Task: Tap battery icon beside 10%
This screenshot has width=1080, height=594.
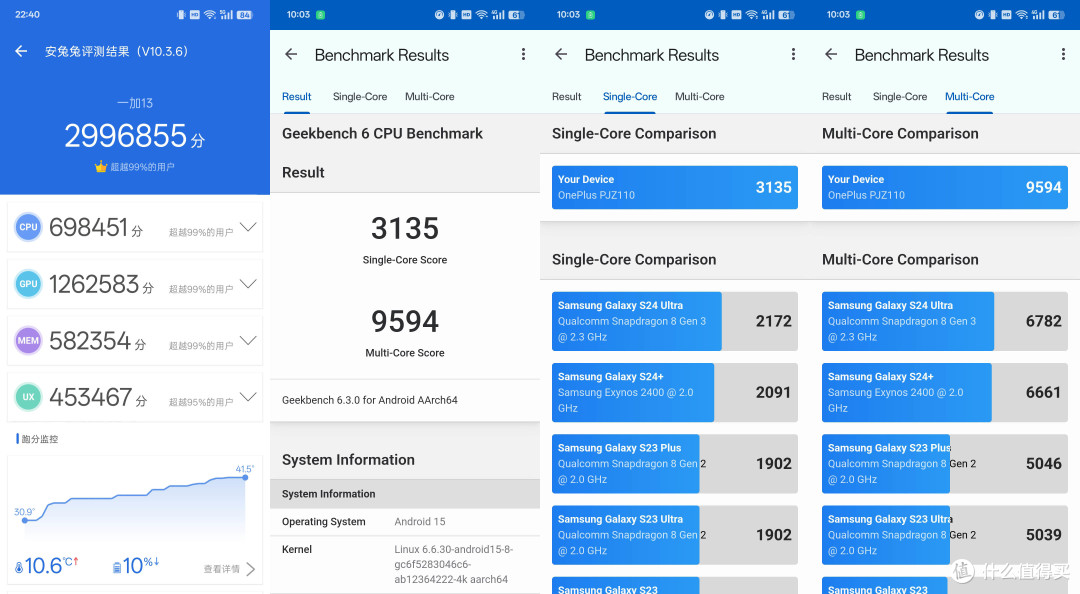Action: click(x=117, y=568)
